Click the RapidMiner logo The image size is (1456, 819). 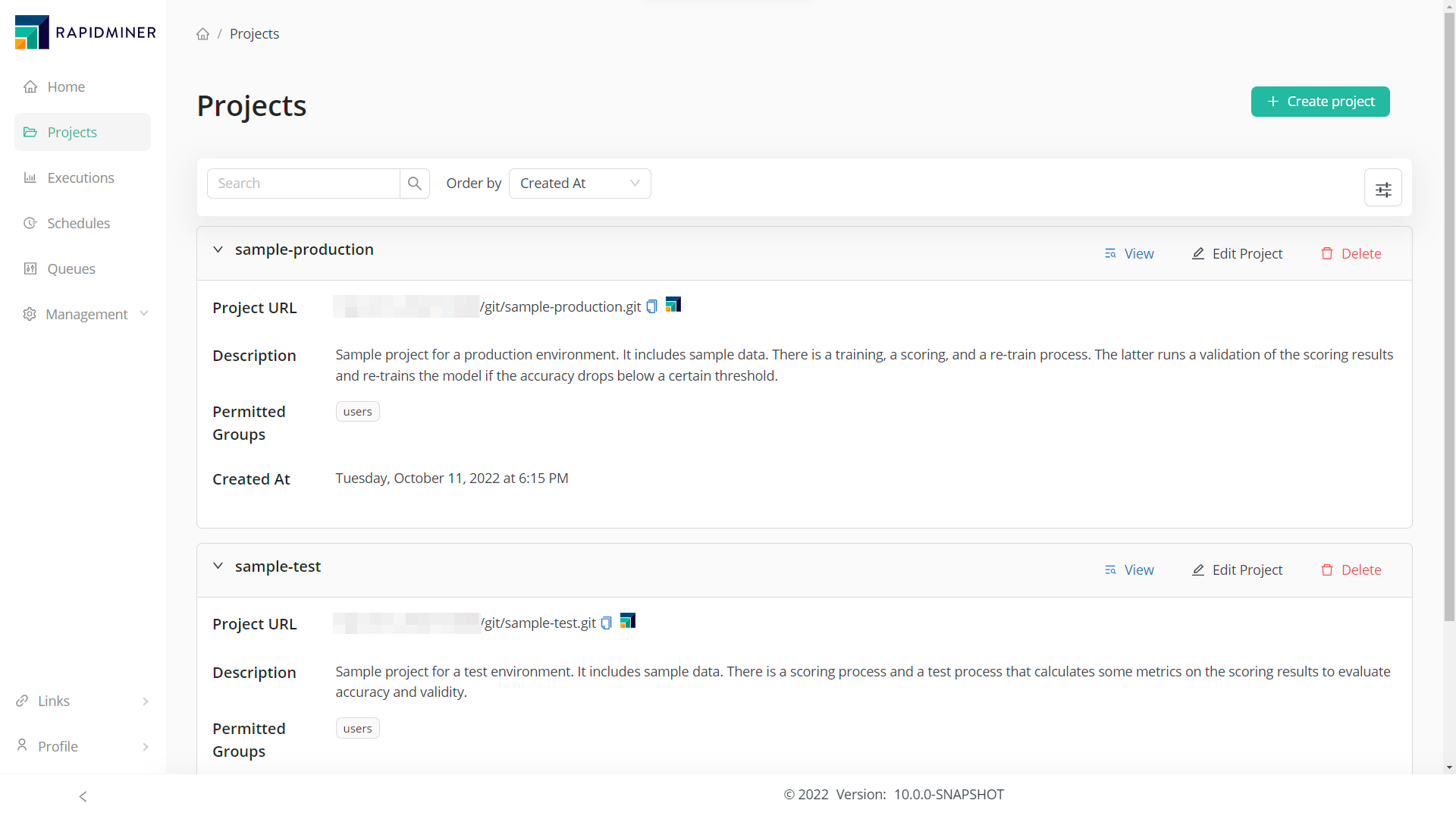pyautogui.click(x=85, y=33)
